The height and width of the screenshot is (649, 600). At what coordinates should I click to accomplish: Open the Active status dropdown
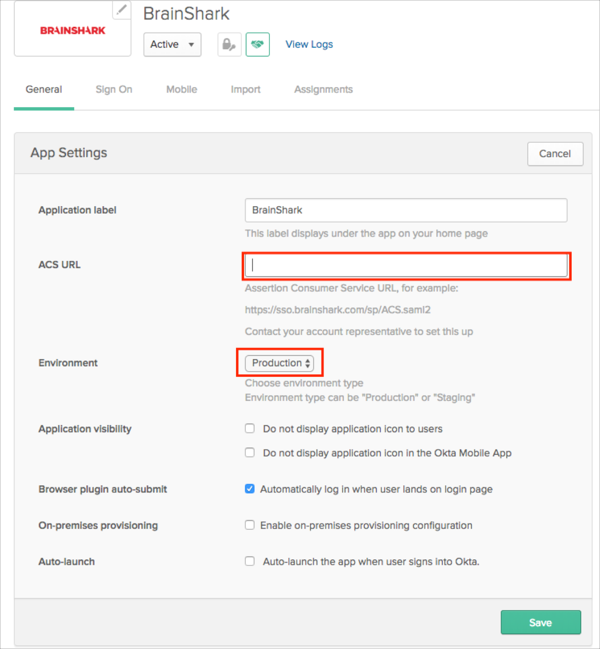pyautogui.click(x=172, y=45)
